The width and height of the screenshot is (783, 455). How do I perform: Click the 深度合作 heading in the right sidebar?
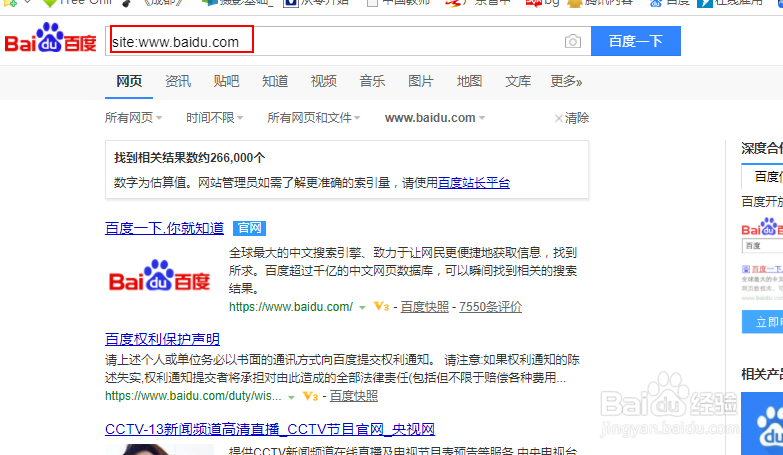pos(762,148)
